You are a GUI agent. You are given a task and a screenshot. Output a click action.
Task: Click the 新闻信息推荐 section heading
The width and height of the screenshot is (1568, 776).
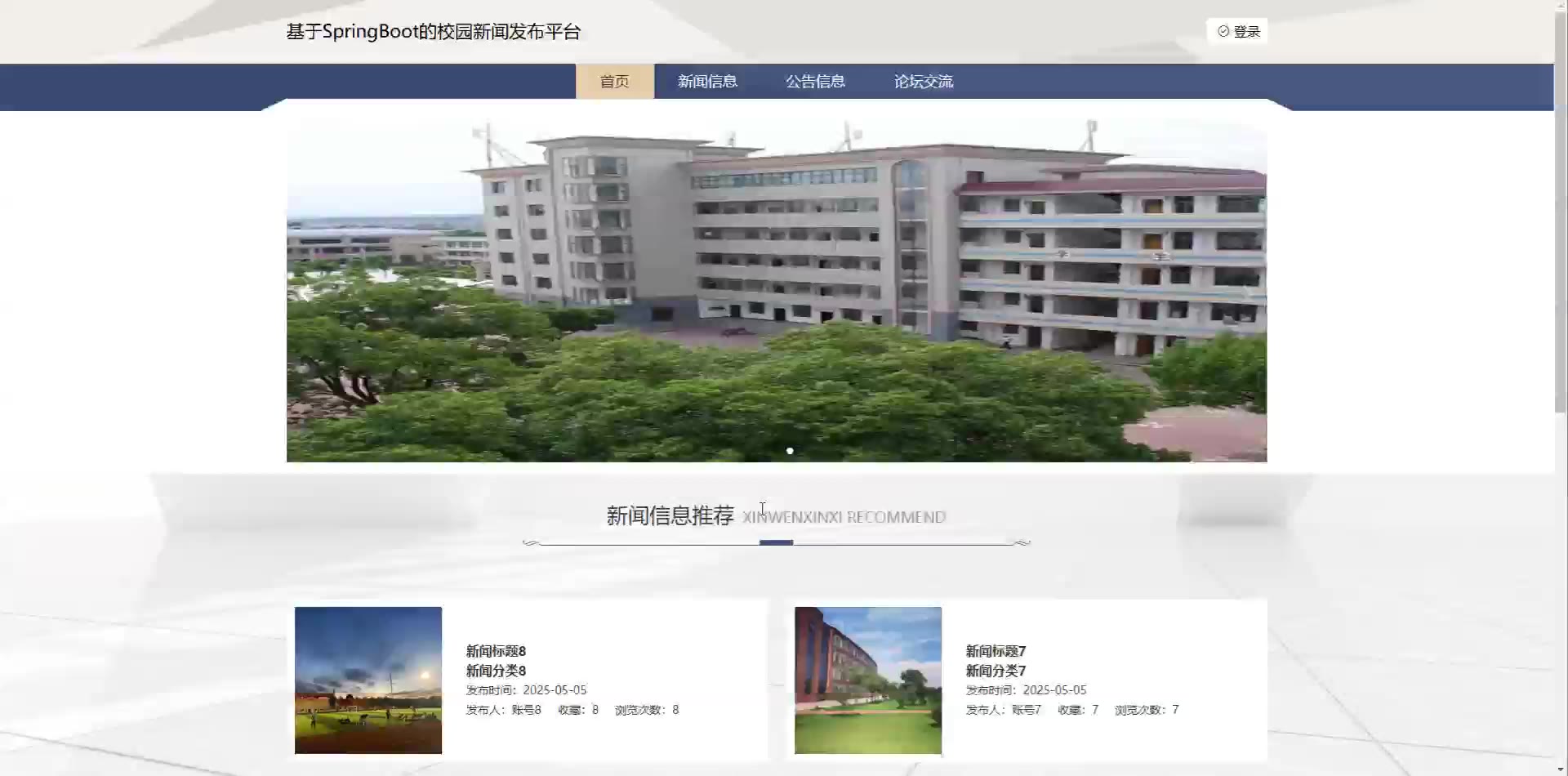pos(670,515)
